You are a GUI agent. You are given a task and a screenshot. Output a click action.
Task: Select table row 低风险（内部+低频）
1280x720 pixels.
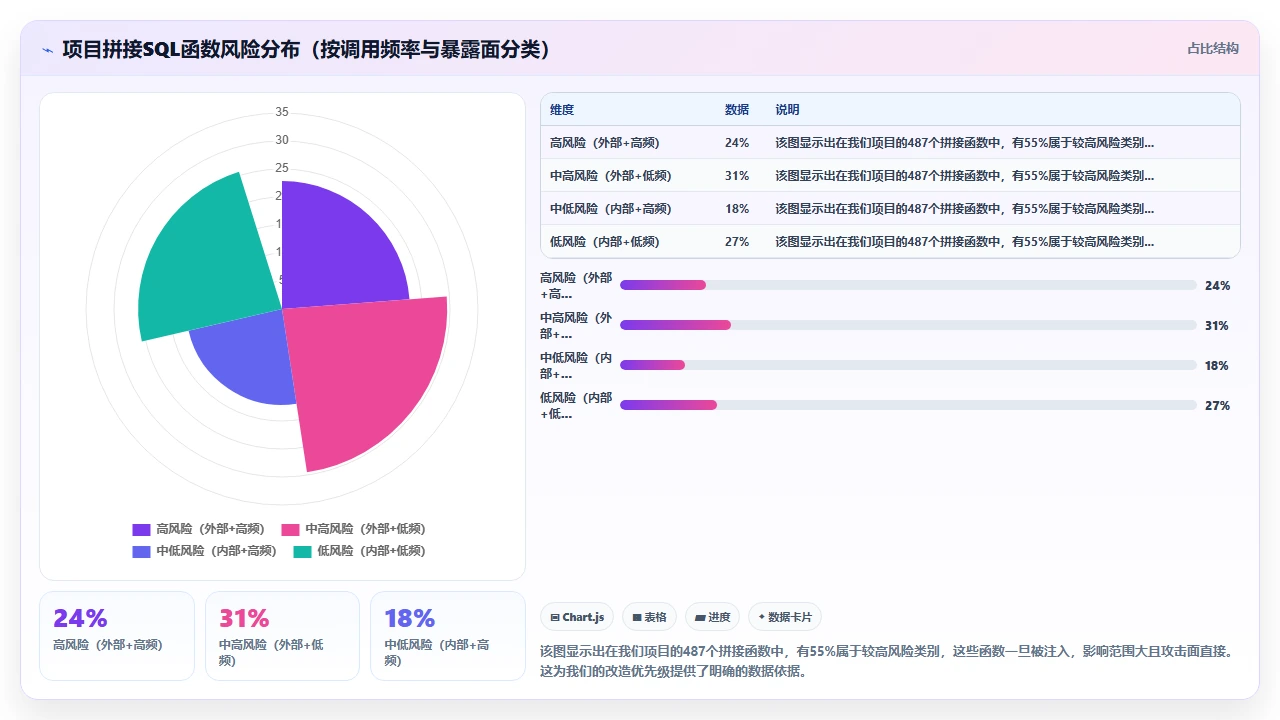coord(890,242)
